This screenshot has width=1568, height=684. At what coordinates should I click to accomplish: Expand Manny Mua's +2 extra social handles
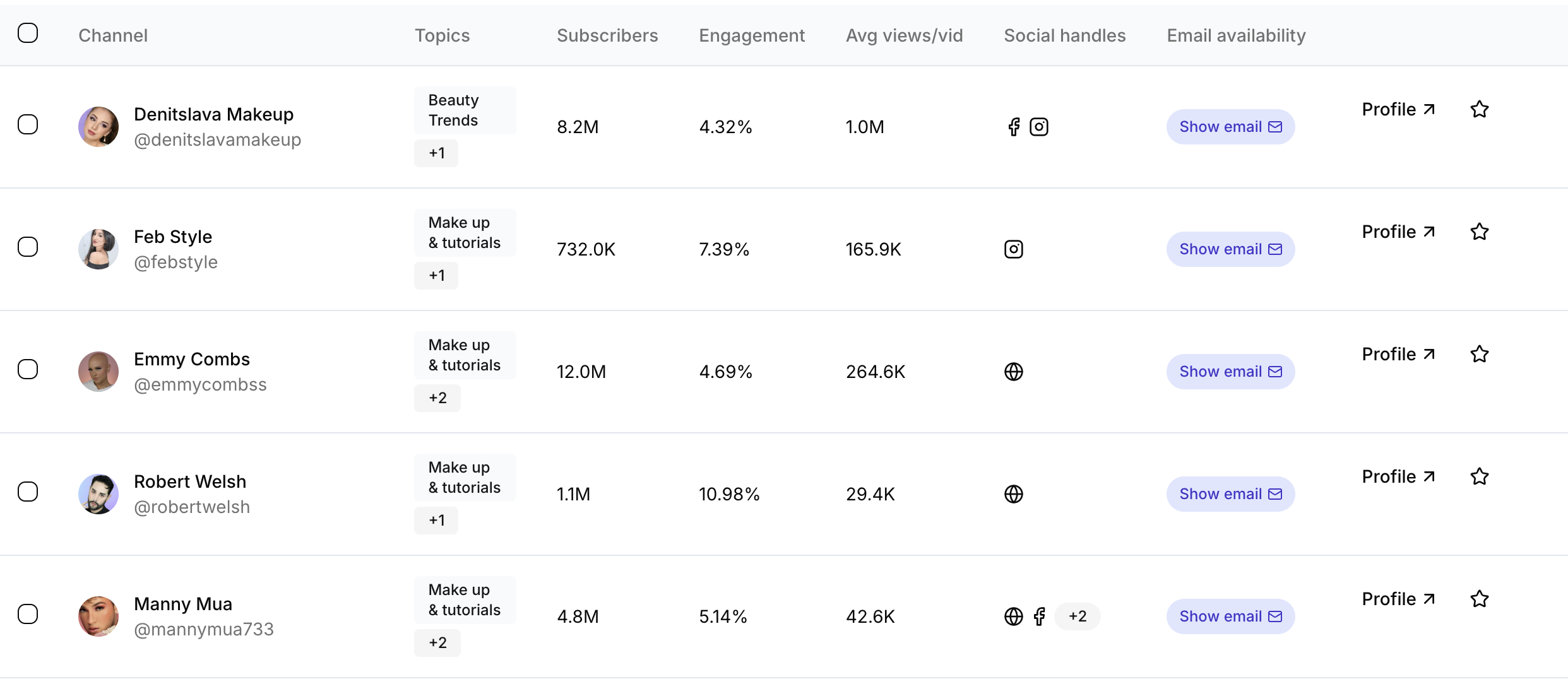pos(1078,616)
